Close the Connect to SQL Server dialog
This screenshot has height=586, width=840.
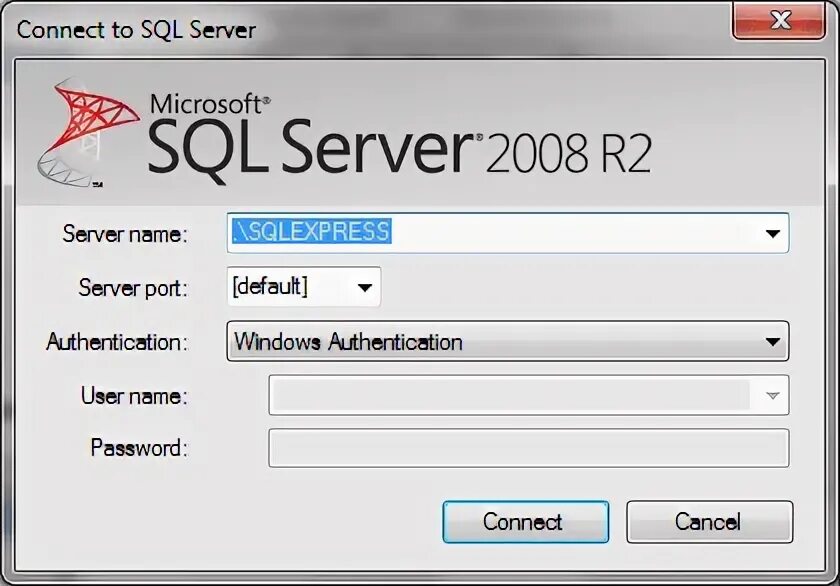[778, 20]
